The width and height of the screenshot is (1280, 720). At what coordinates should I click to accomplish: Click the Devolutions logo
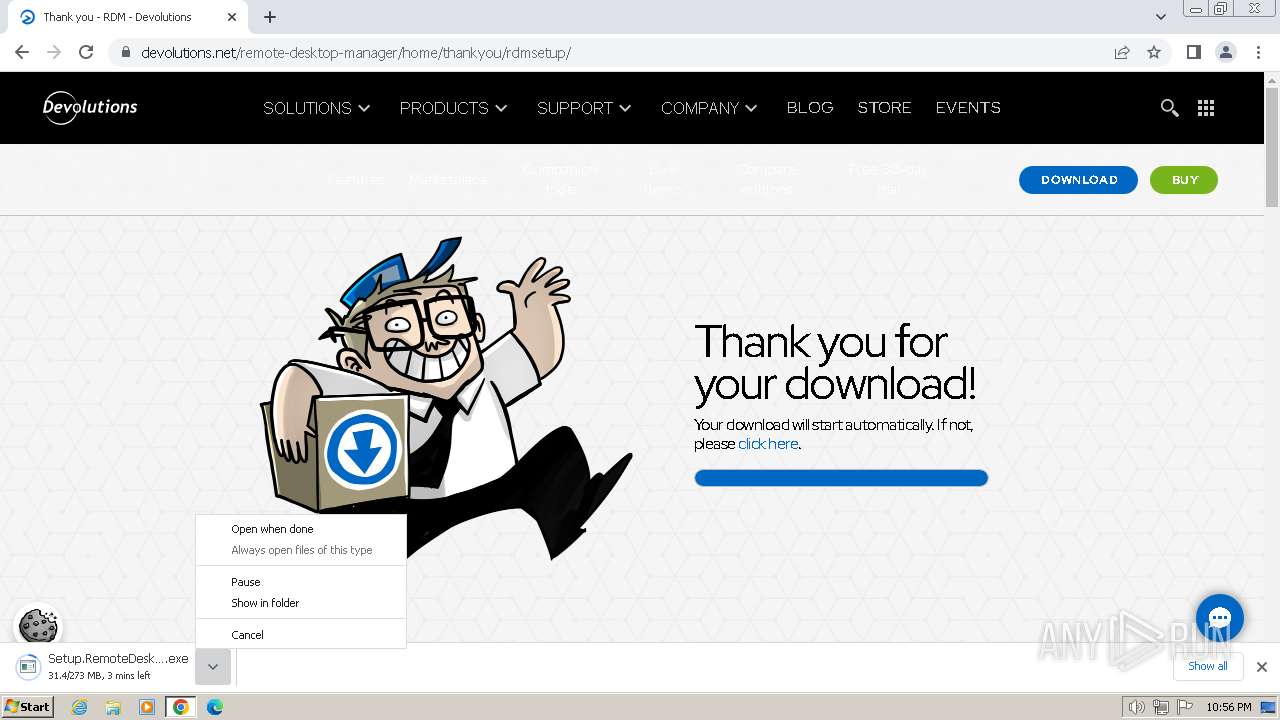pyautogui.click(x=90, y=107)
